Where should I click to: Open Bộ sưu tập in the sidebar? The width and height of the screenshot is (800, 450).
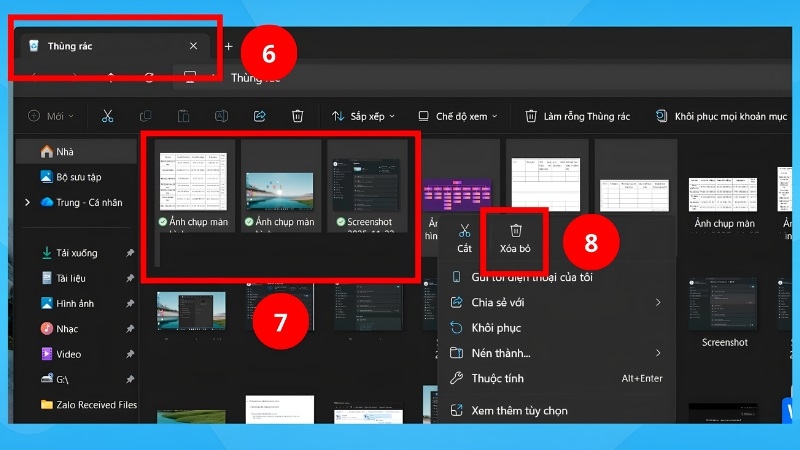[77, 177]
